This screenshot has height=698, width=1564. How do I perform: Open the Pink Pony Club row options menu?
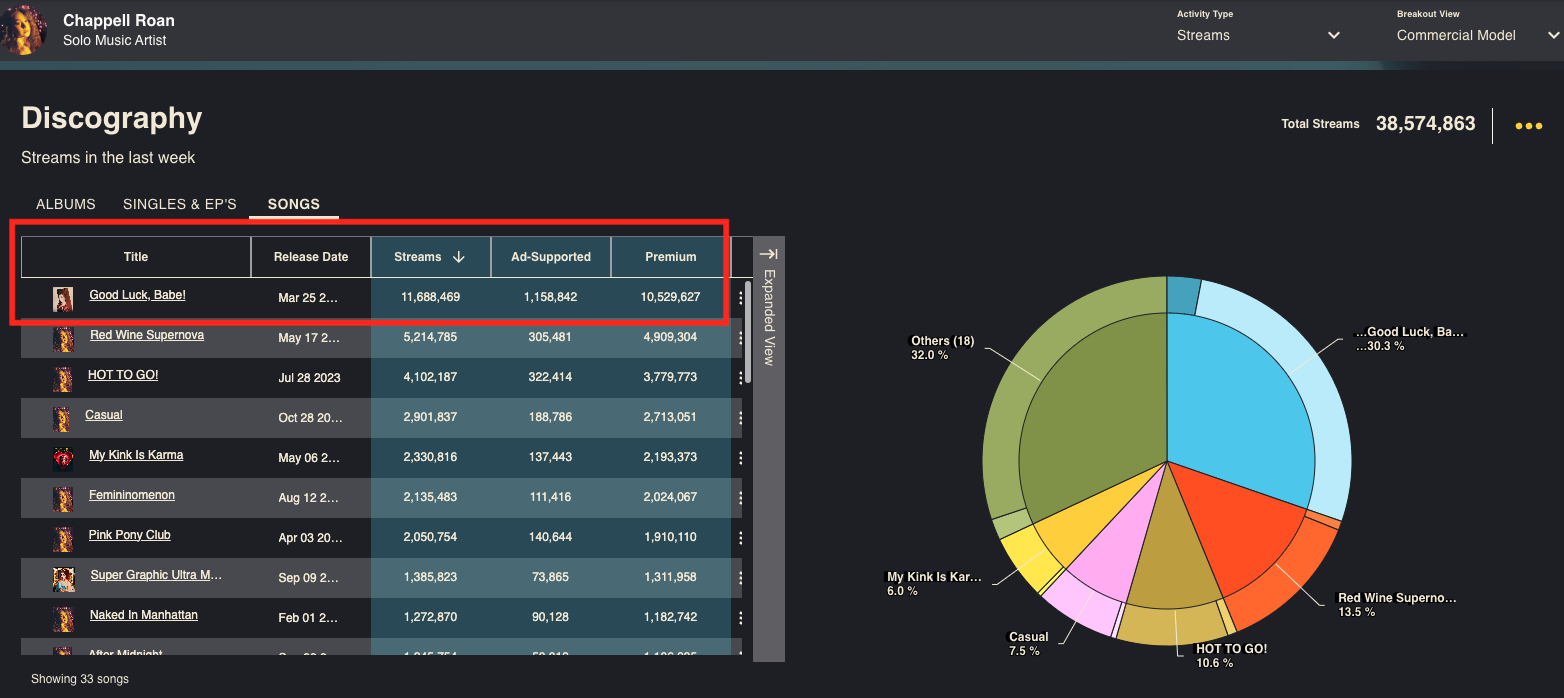click(741, 538)
